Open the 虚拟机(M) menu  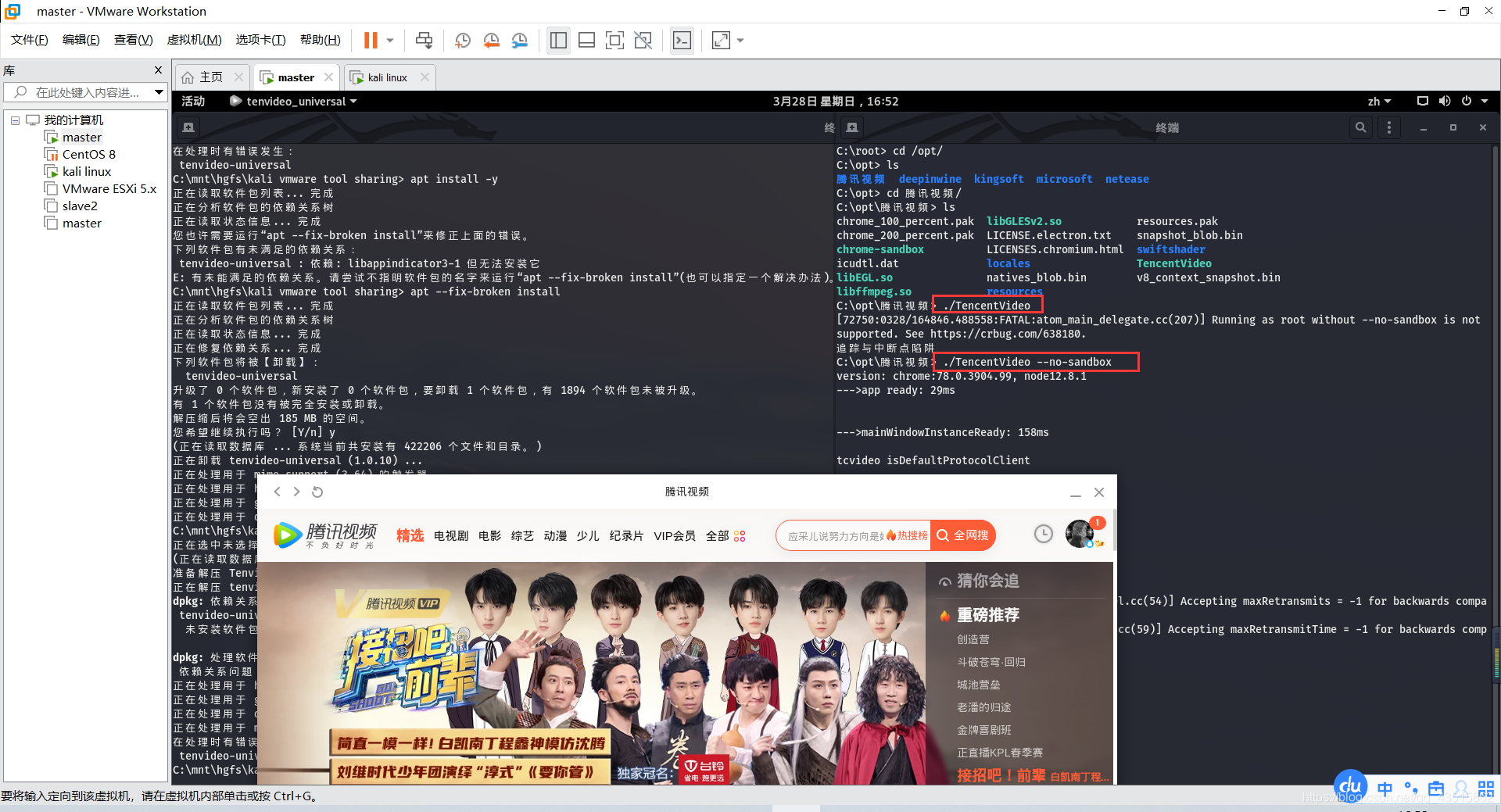tap(195, 40)
